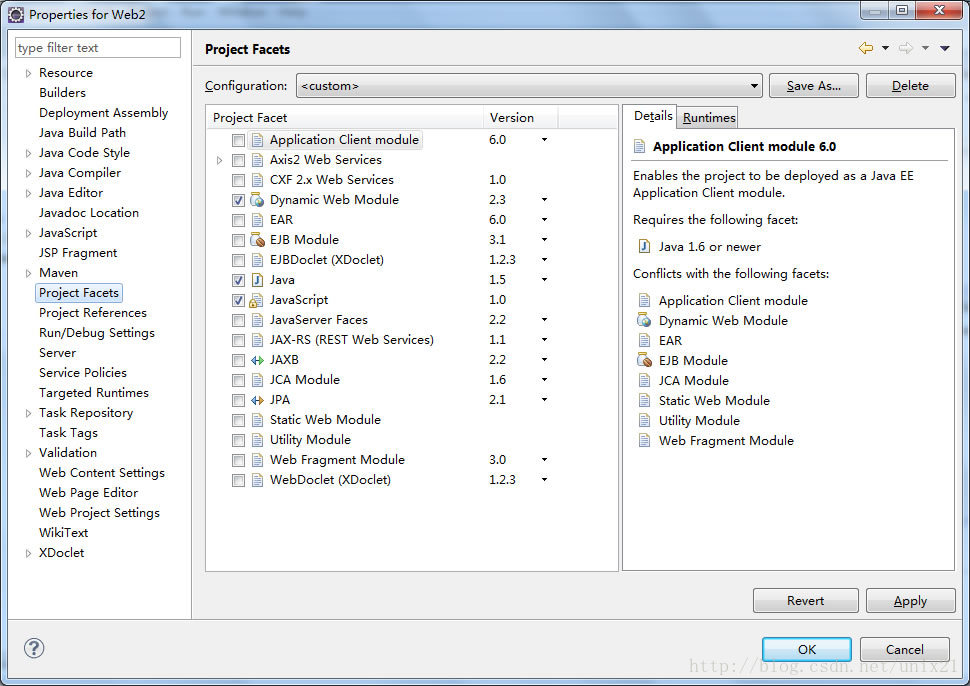
Task: Click the Java facet J icon in facet list
Action: pyautogui.click(x=257, y=280)
